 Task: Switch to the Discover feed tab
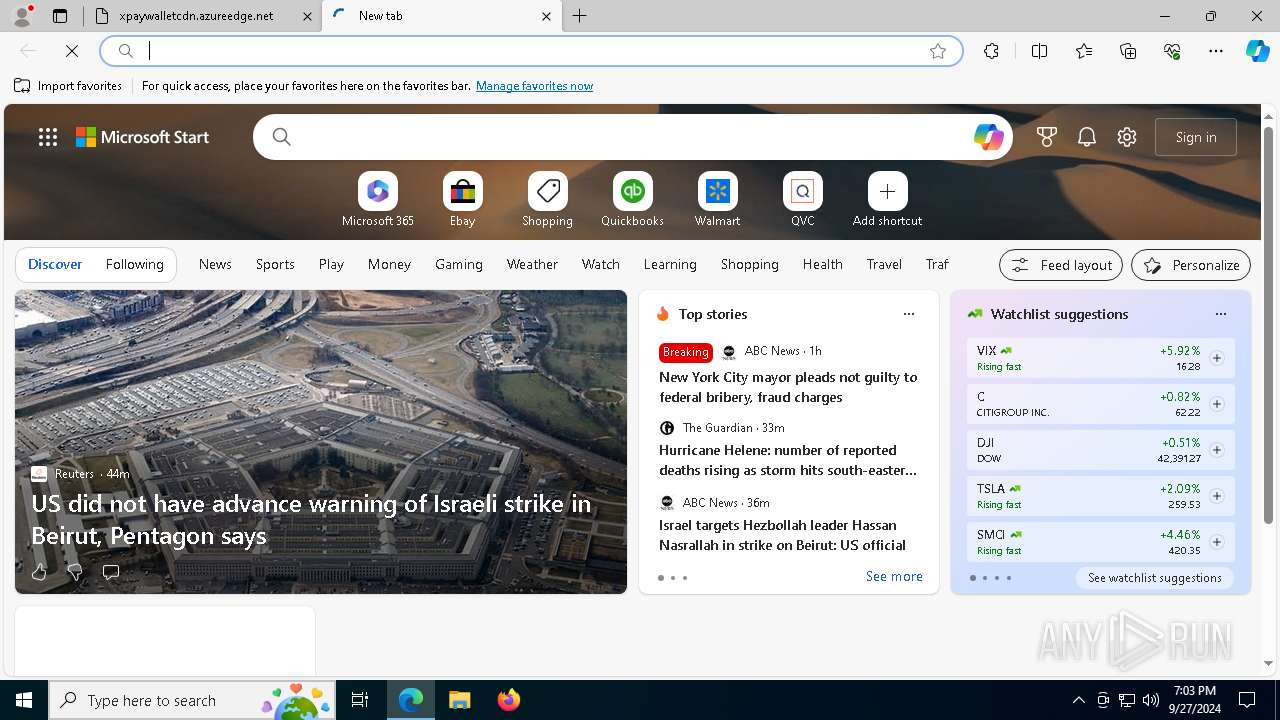pos(55,264)
